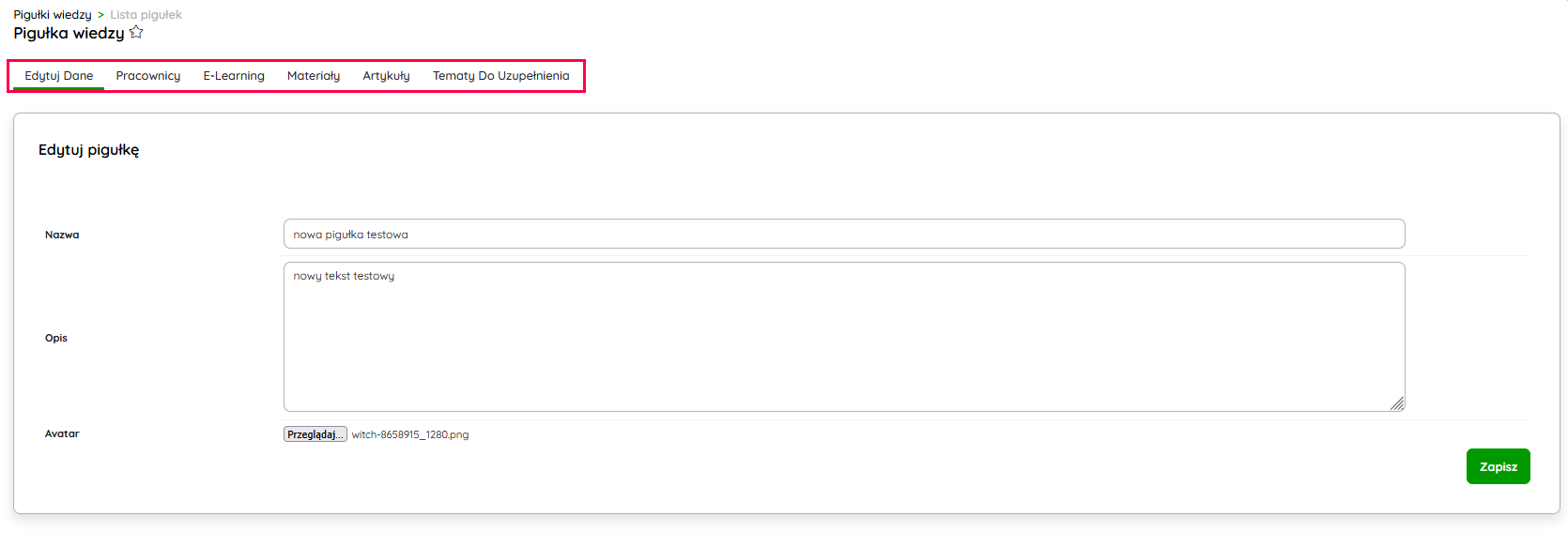This screenshot has height=547, width=1568.
Task: Switch to the Materiały tab
Action: 314,76
